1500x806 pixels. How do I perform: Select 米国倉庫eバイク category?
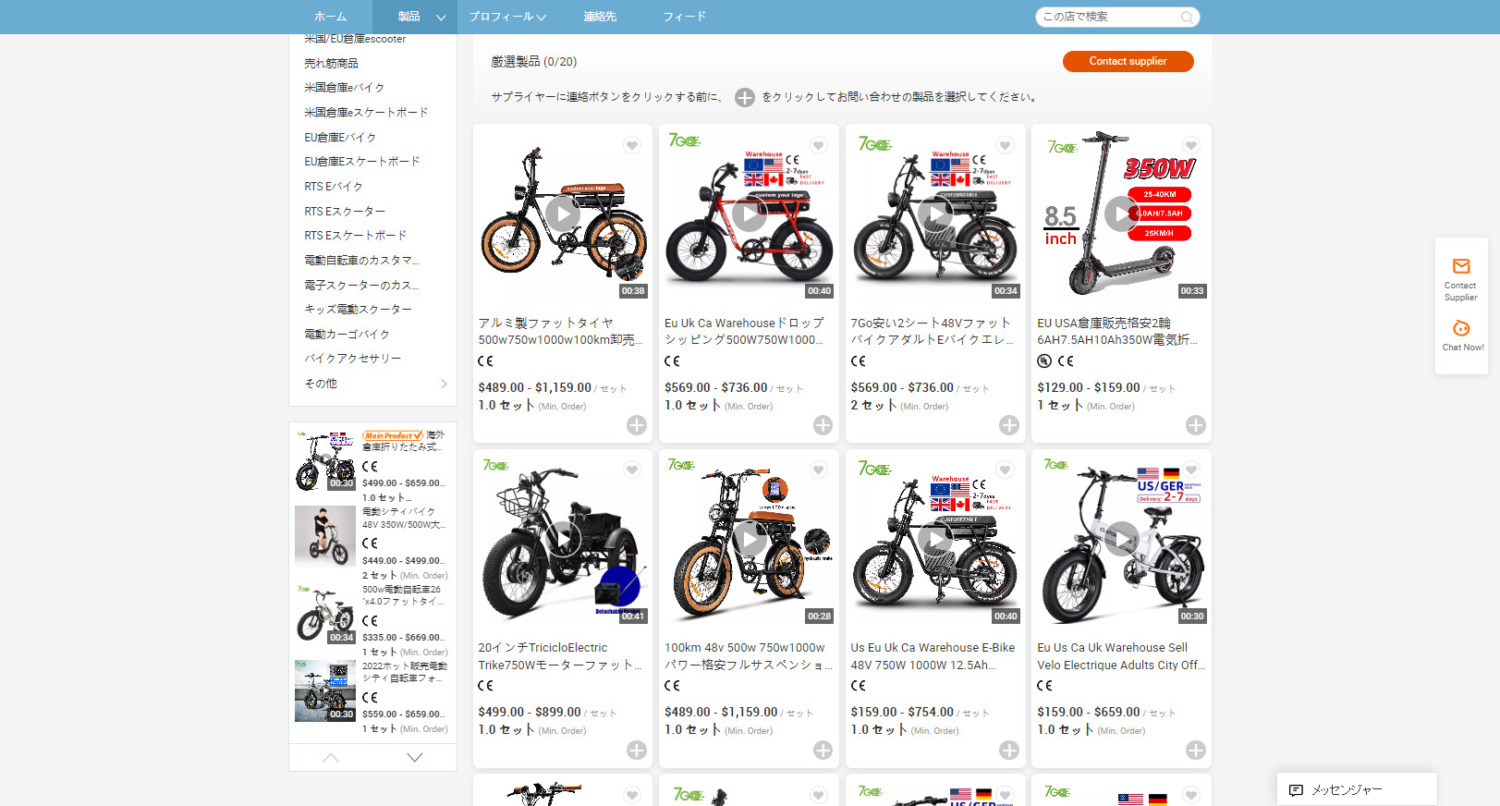[344, 88]
